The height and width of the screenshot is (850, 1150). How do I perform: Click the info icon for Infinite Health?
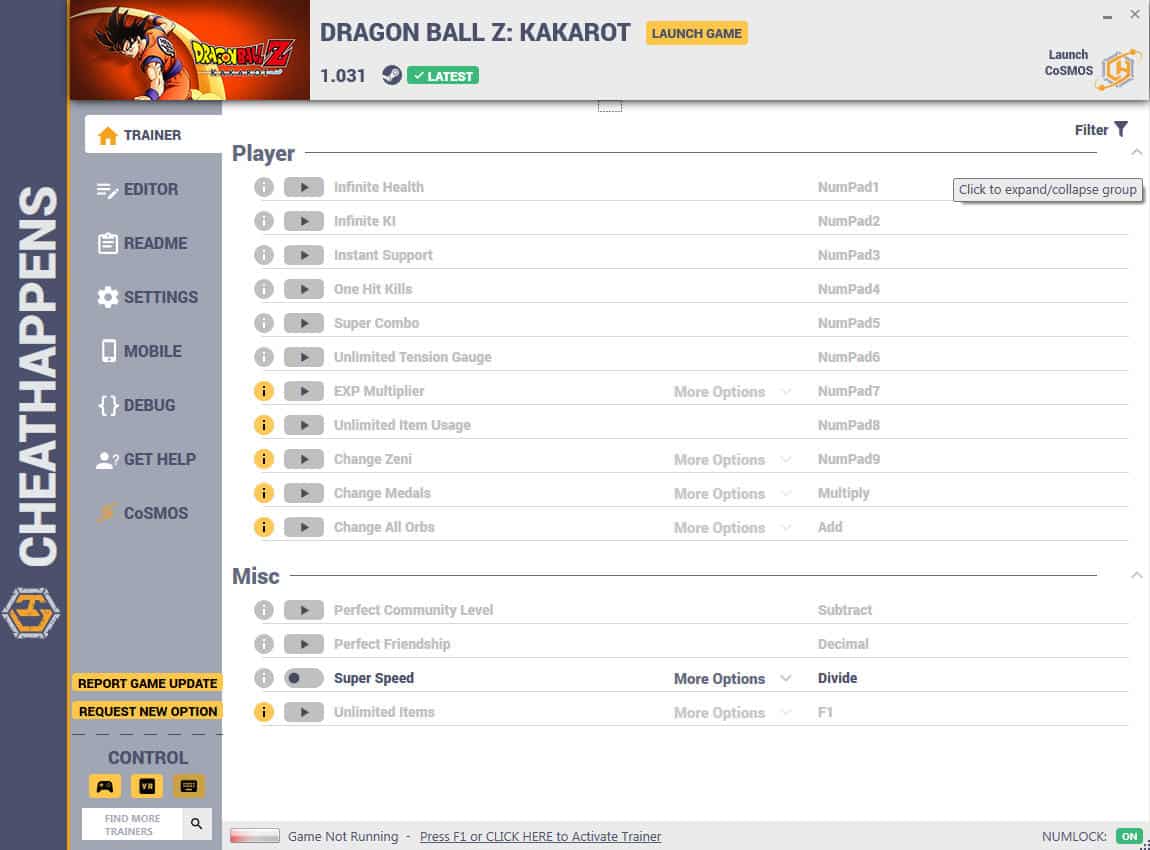tap(264, 187)
